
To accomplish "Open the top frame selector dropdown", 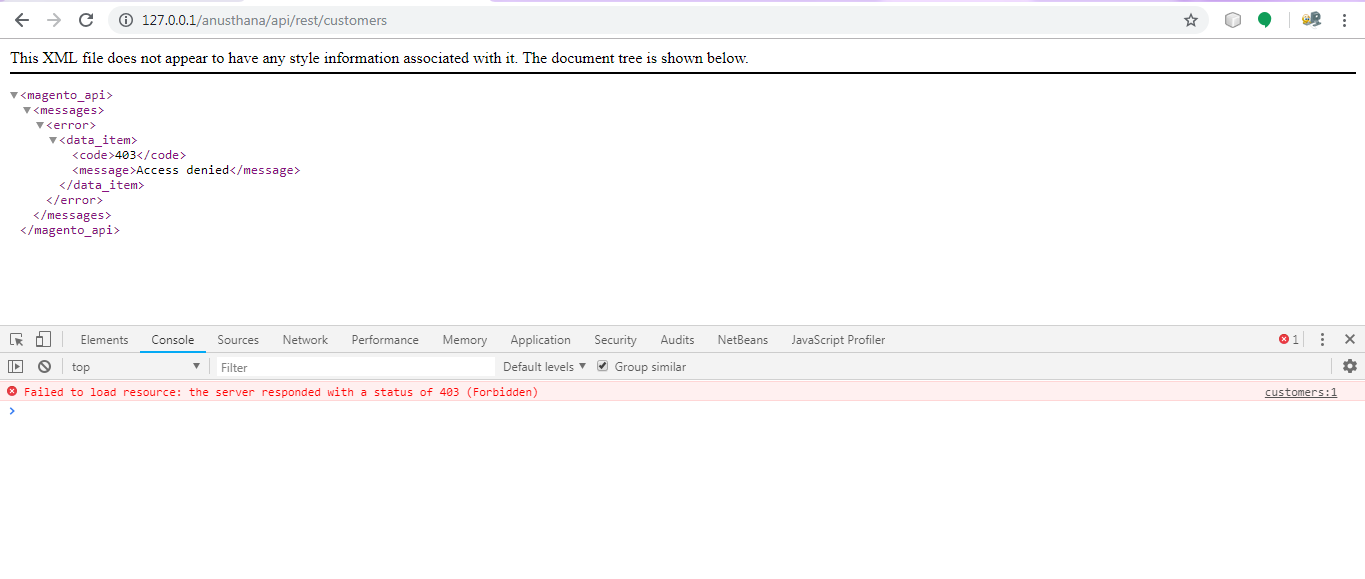I will [135, 366].
